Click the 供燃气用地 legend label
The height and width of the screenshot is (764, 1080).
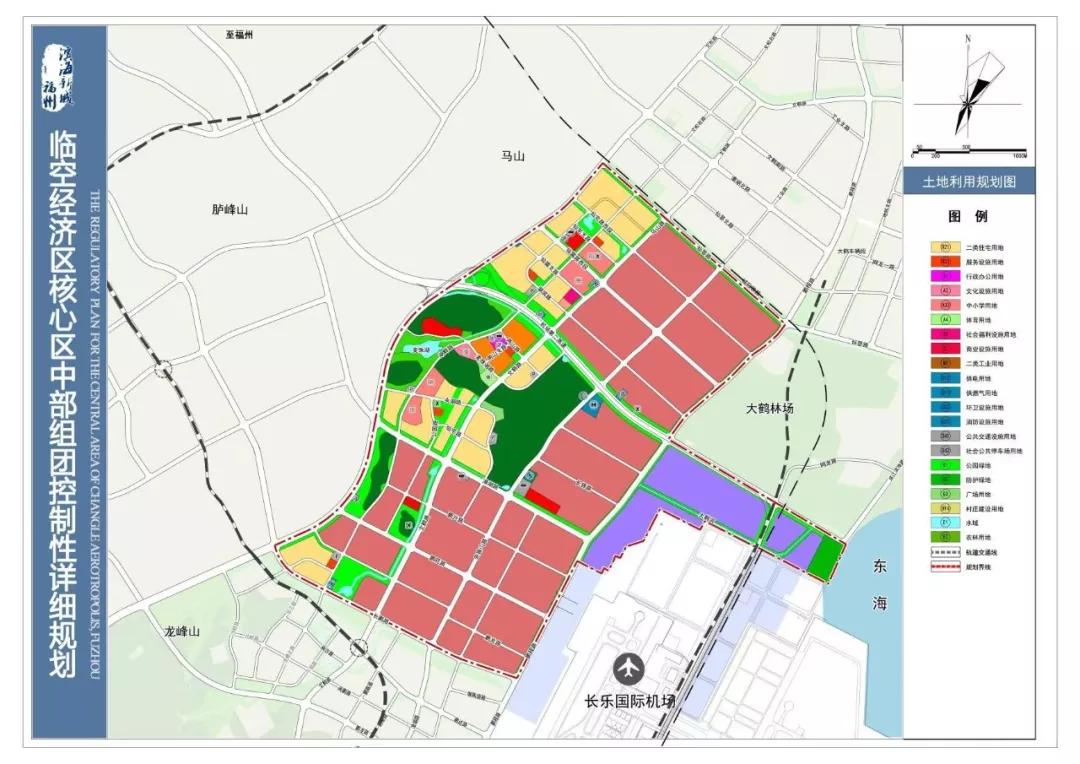(x=982, y=393)
